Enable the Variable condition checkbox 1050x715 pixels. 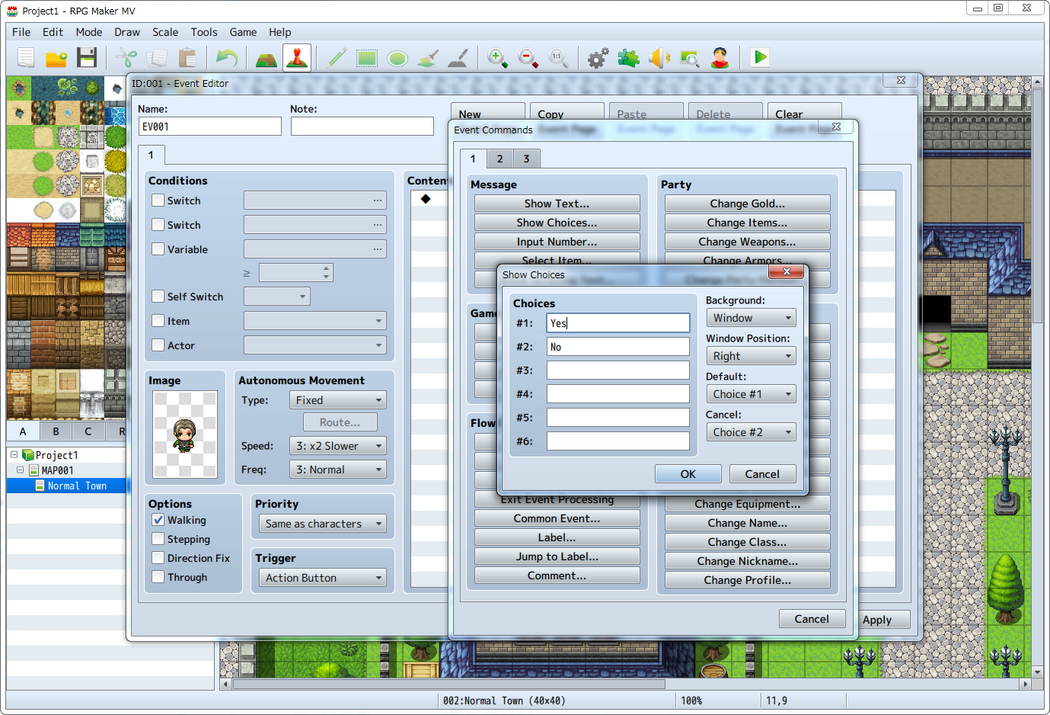point(158,249)
